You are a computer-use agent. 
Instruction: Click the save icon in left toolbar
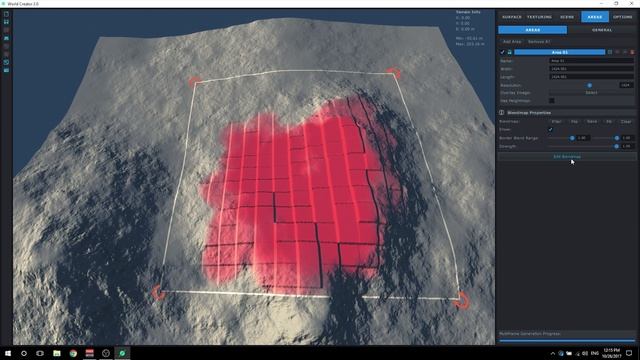[x=6, y=22]
